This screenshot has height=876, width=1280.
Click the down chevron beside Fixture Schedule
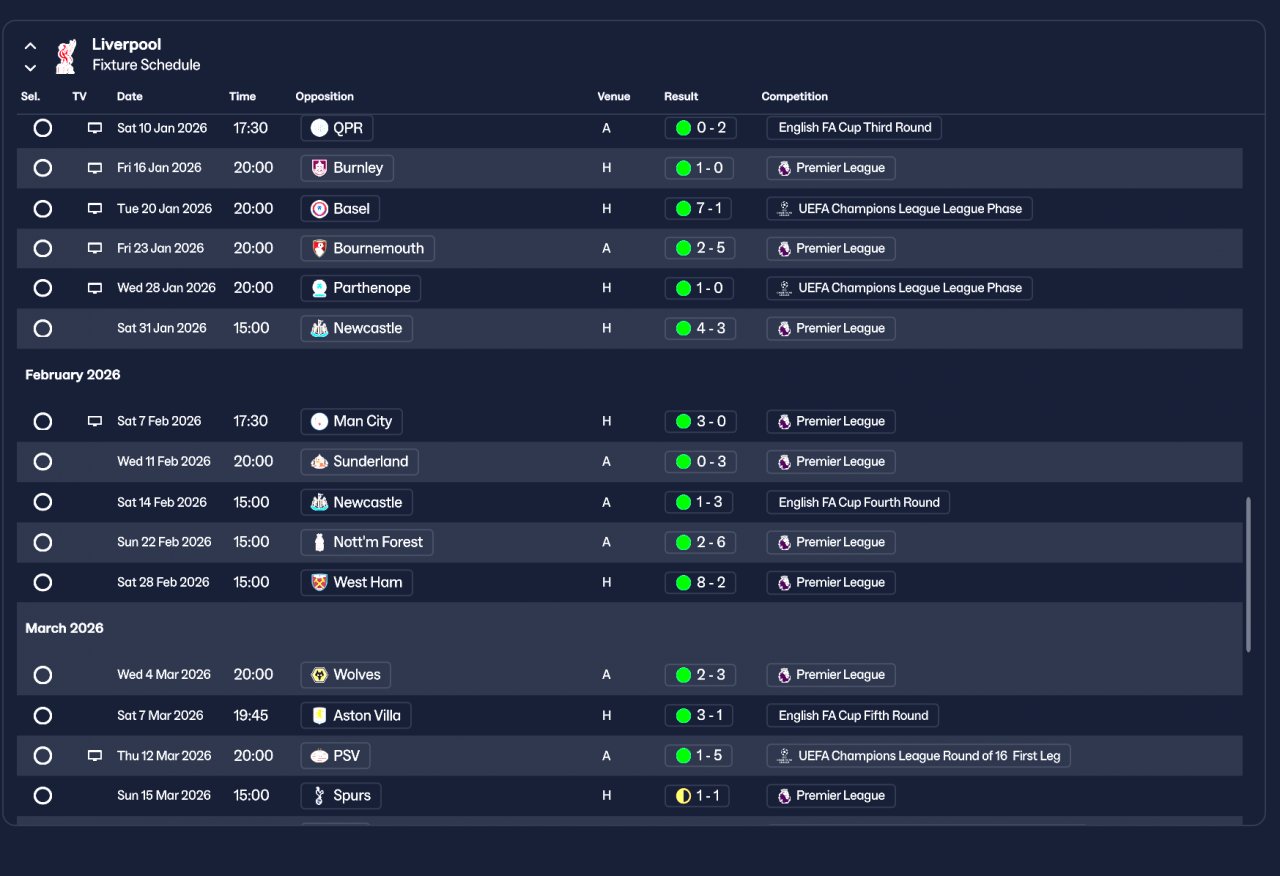click(x=31, y=68)
